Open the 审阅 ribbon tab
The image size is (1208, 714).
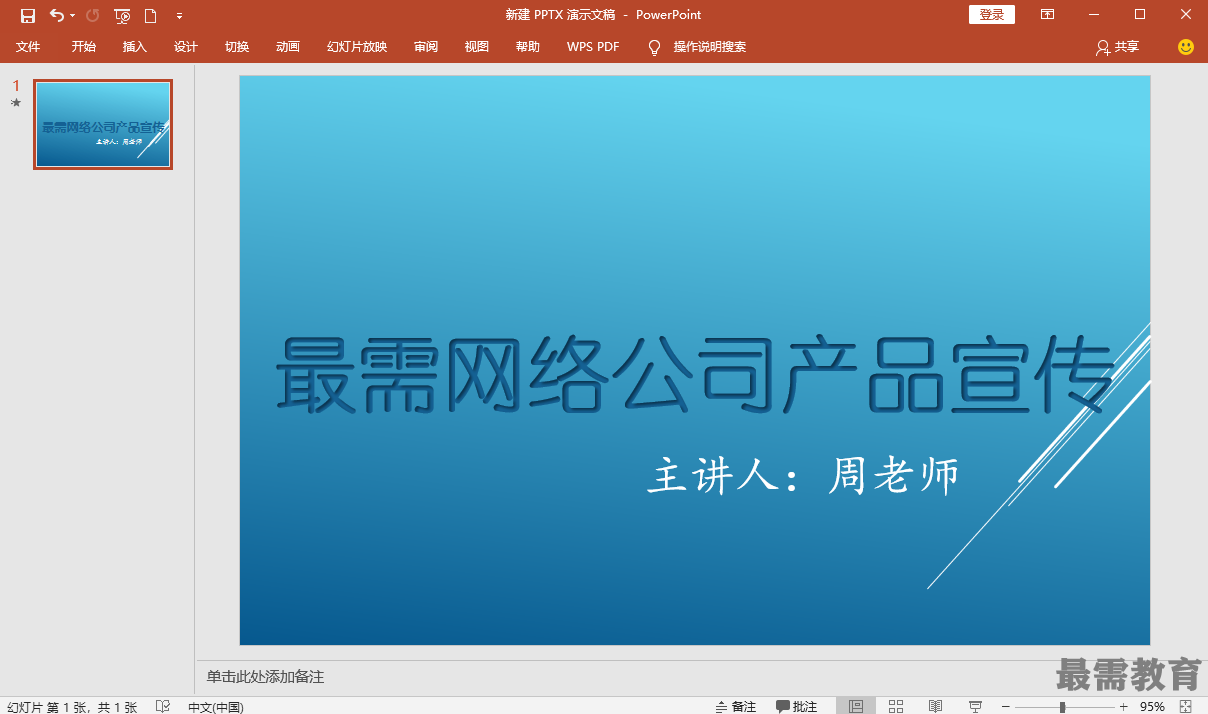(x=426, y=47)
